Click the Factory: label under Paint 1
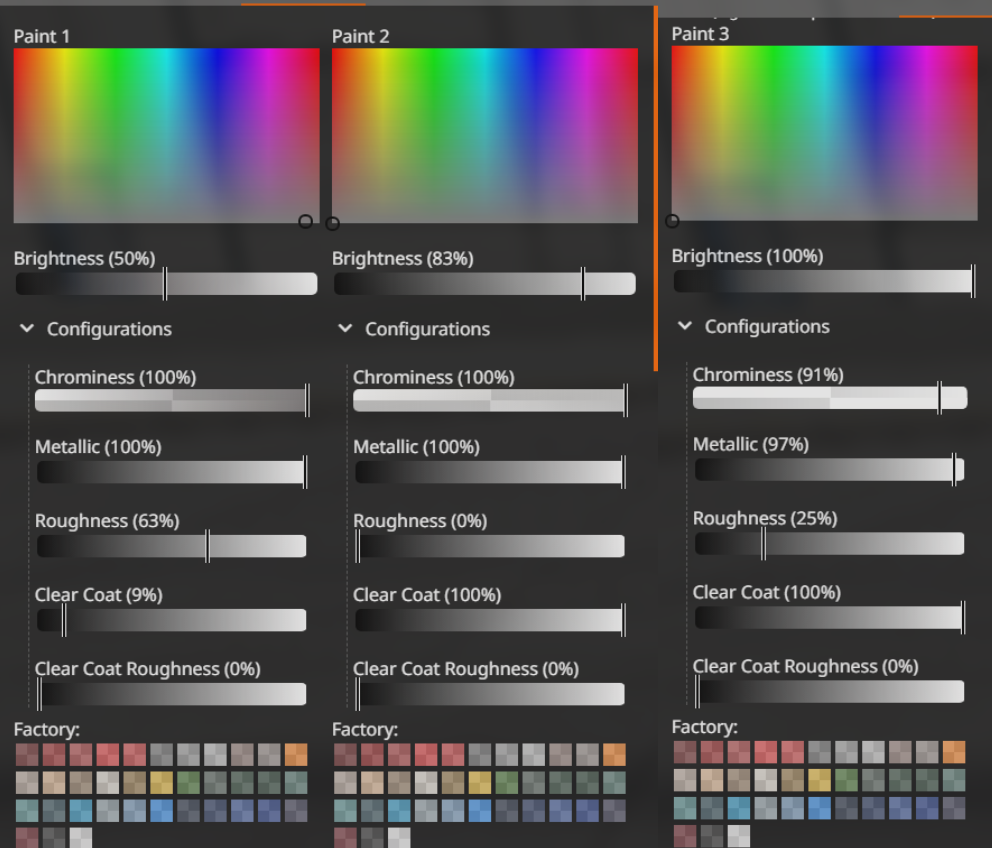The image size is (992, 848). pyautogui.click(x=47, y=729)
